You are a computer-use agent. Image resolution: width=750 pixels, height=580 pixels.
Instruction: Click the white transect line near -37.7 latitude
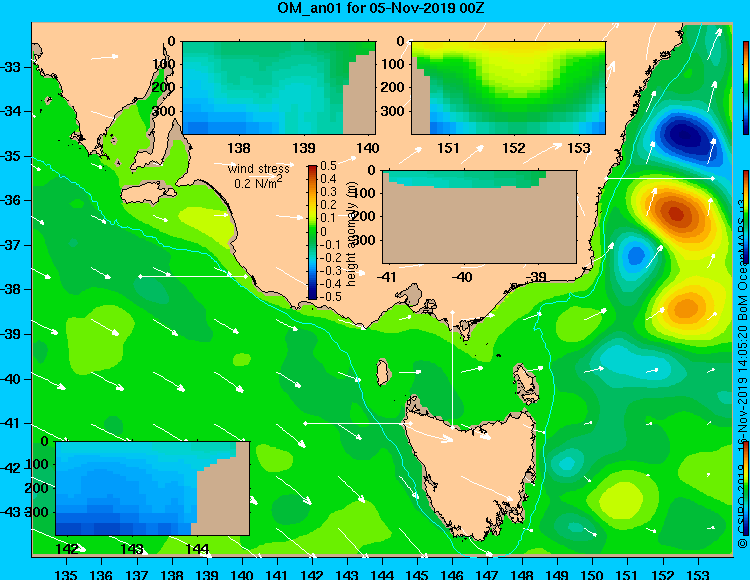193,276
